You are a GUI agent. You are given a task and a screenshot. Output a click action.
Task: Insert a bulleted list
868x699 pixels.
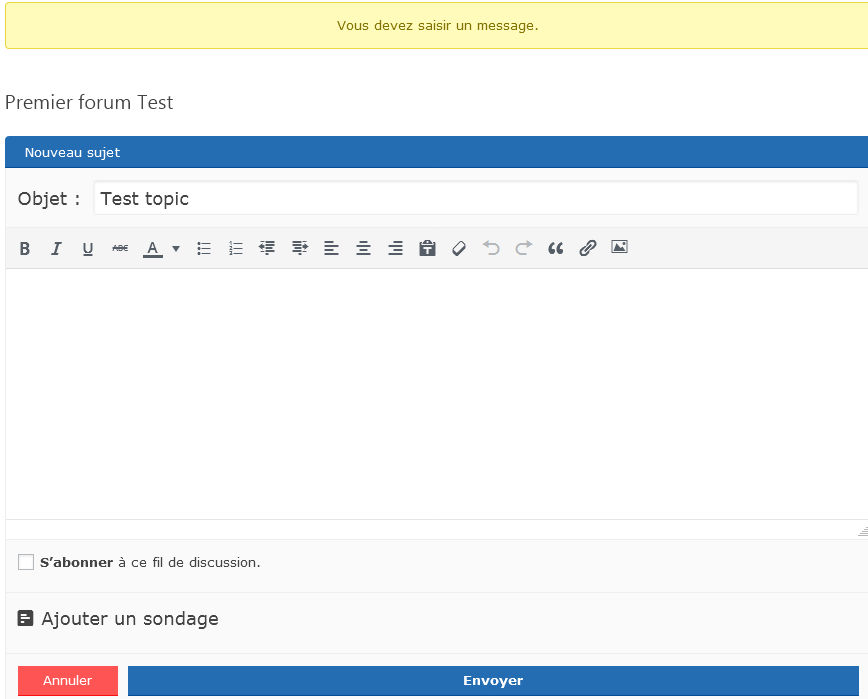(204, 248)
